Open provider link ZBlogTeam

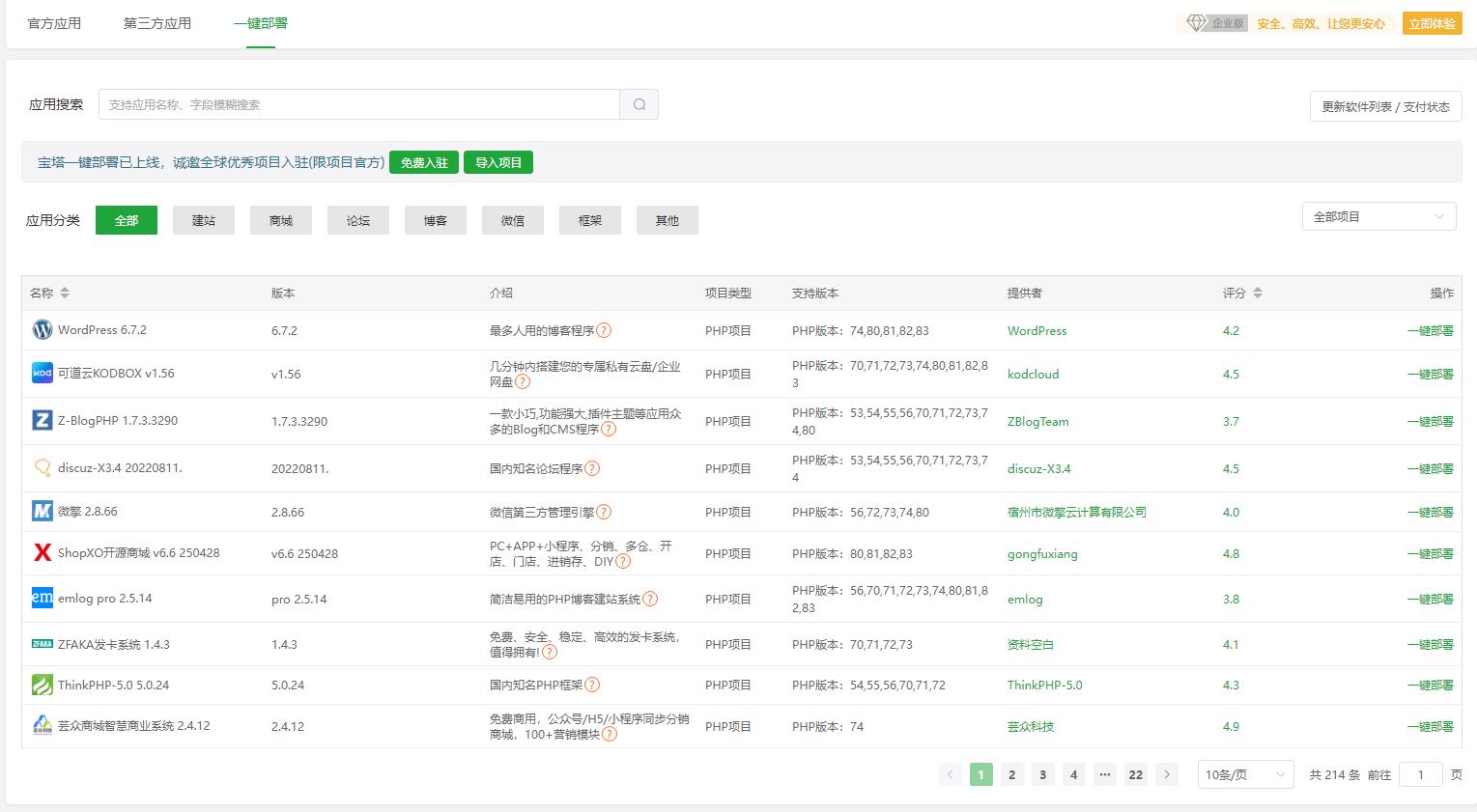(1037, 421)
